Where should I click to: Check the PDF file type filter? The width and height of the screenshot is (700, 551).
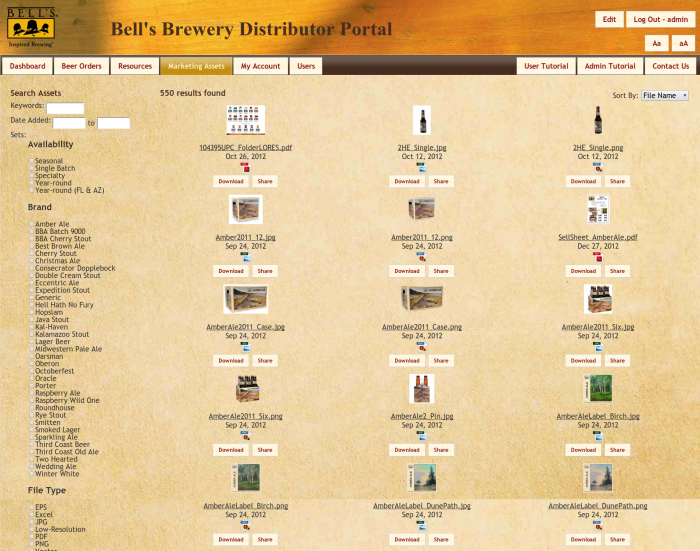point(32,537)
